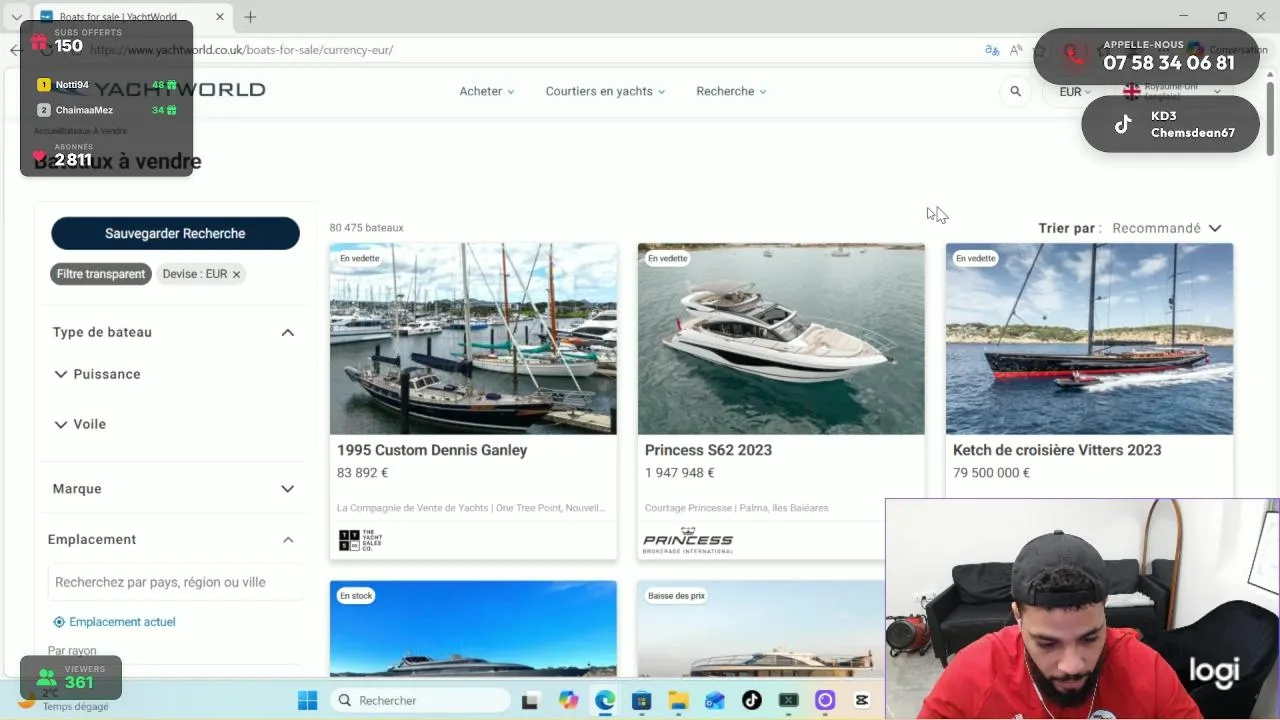Click the browser address bar URL
1280x720 pixels.
240,50
